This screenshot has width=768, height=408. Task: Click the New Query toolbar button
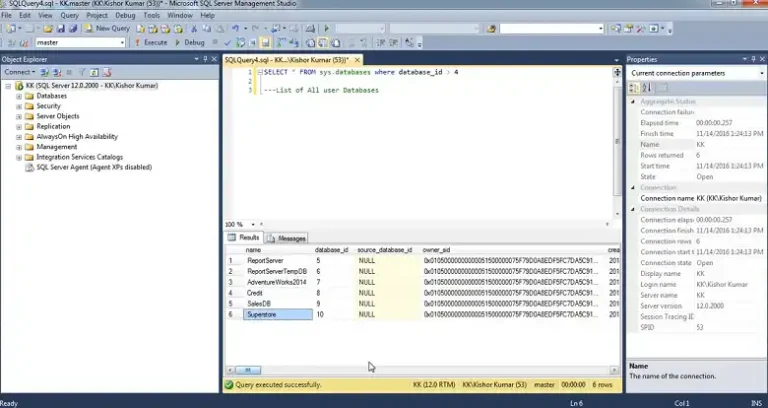(107, 28)
